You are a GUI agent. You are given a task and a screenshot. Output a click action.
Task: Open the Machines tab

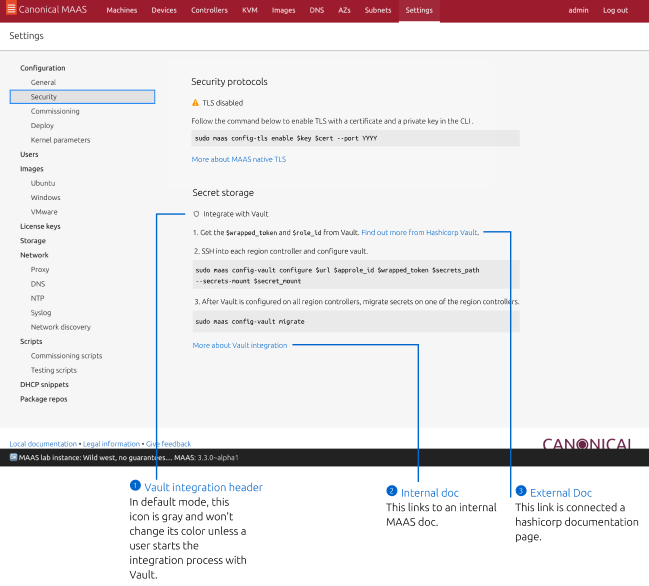pos(121,10)
